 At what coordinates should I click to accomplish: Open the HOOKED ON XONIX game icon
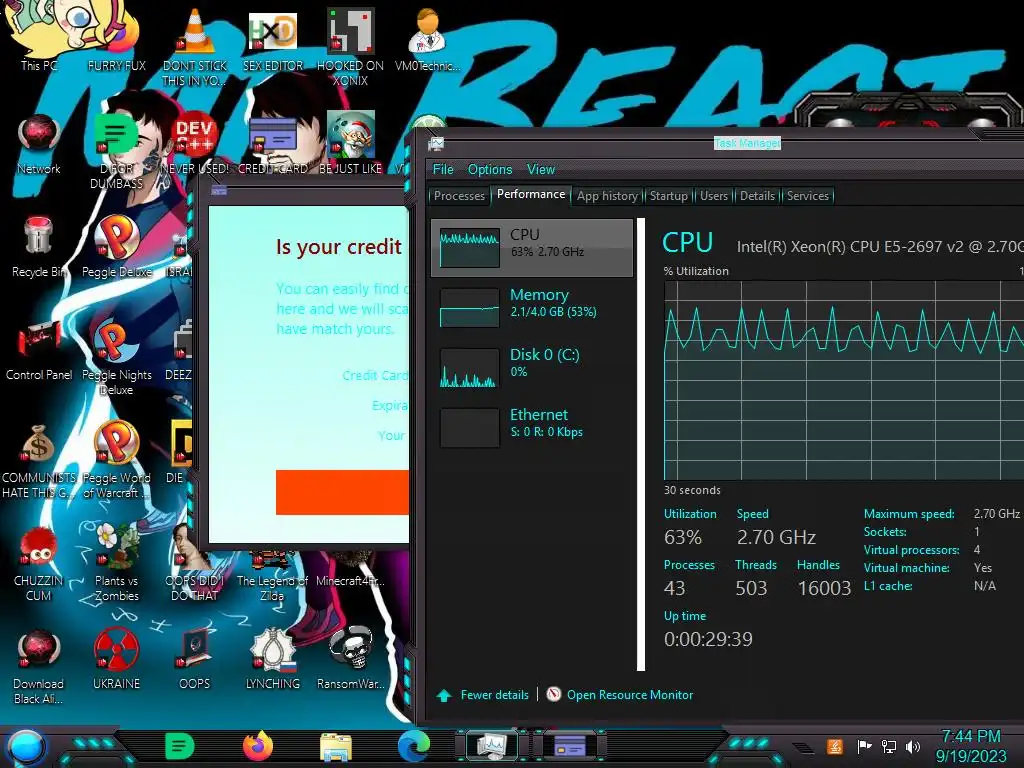[351, 46]
